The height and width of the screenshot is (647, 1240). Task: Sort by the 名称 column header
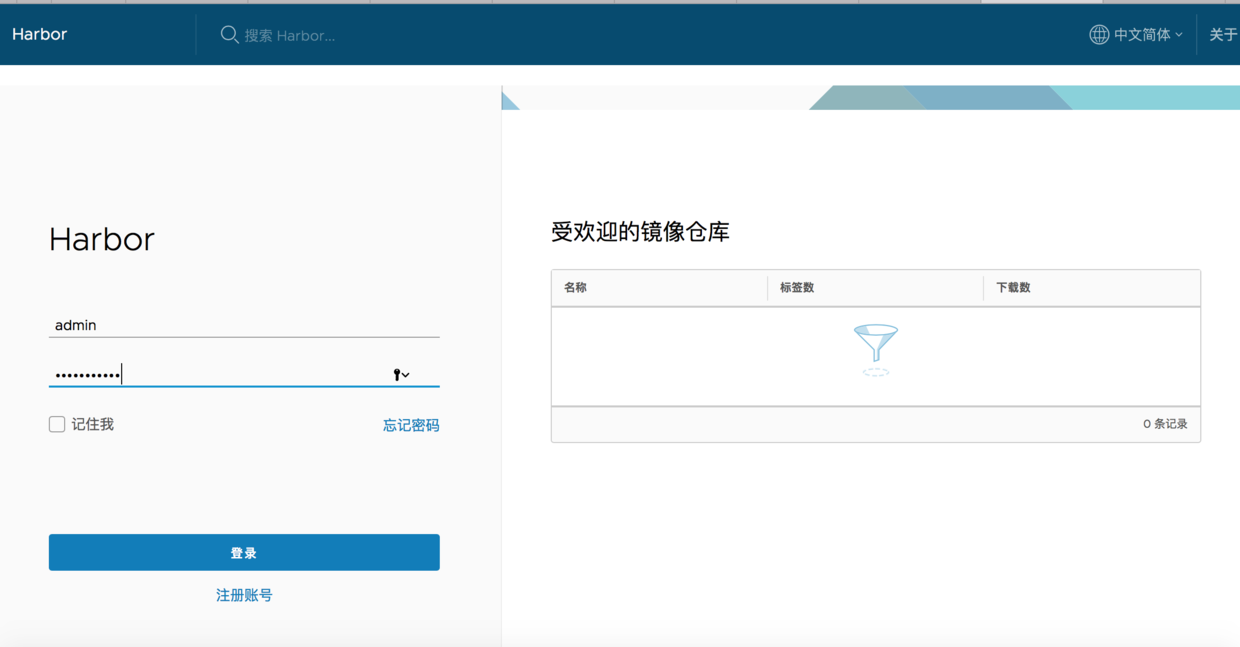[575, 287]
